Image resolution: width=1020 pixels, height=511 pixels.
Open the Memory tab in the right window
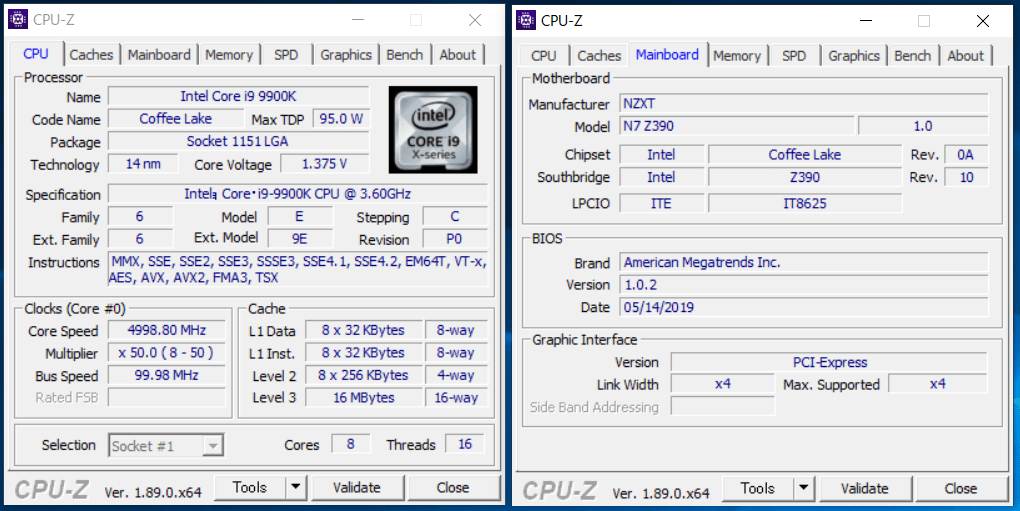[x=737, y=56]
